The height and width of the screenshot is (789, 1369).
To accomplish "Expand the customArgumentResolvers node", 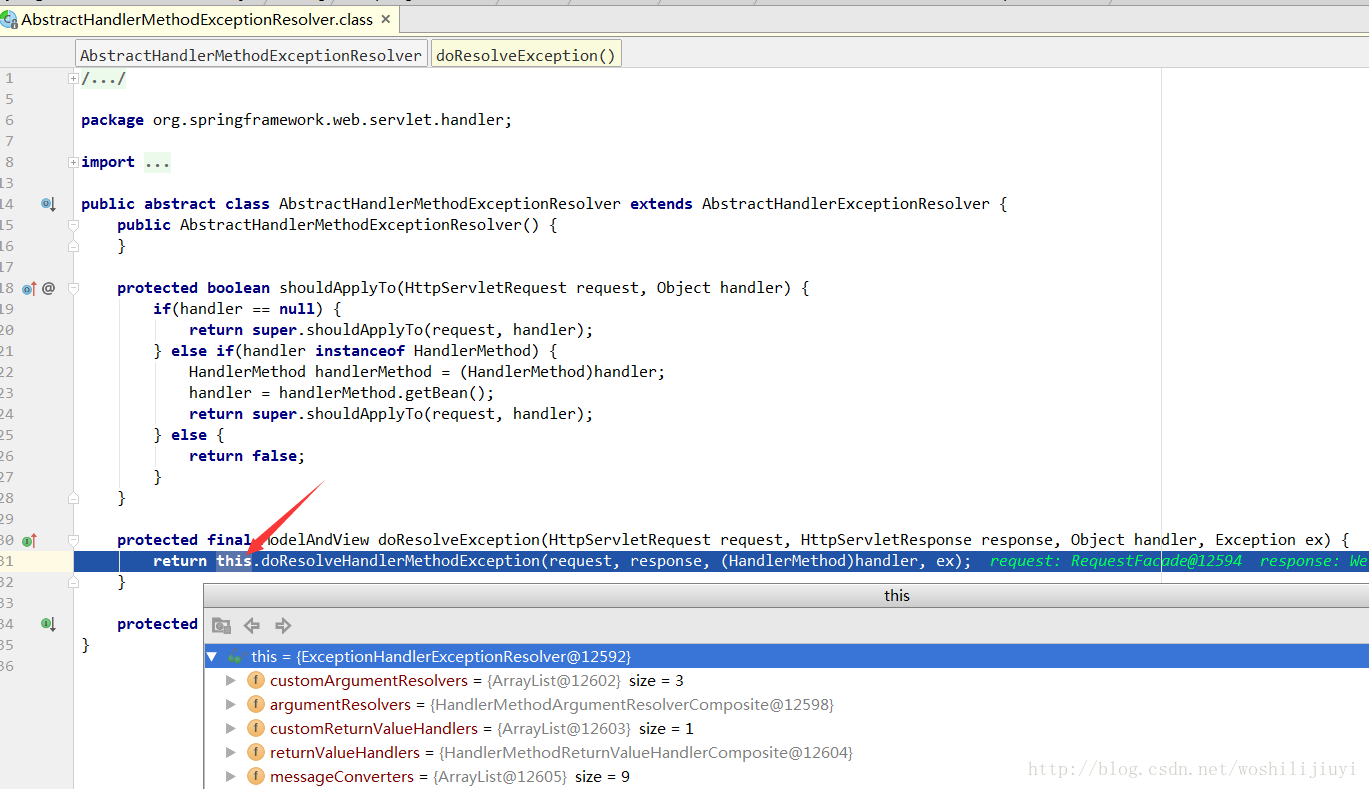I will click(231, 681).
